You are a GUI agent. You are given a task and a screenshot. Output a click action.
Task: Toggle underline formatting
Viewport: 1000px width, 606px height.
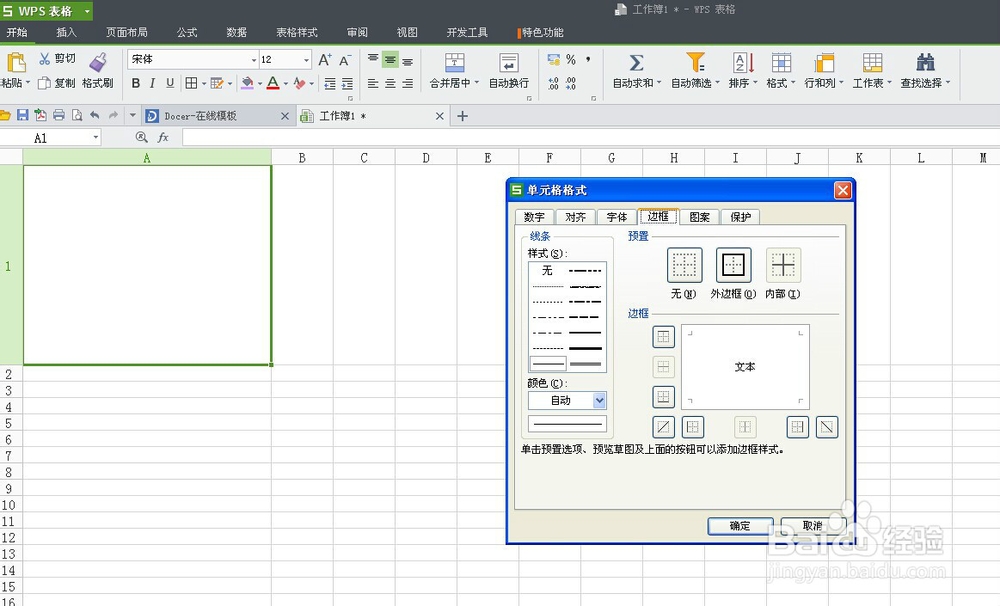point(170,83)
